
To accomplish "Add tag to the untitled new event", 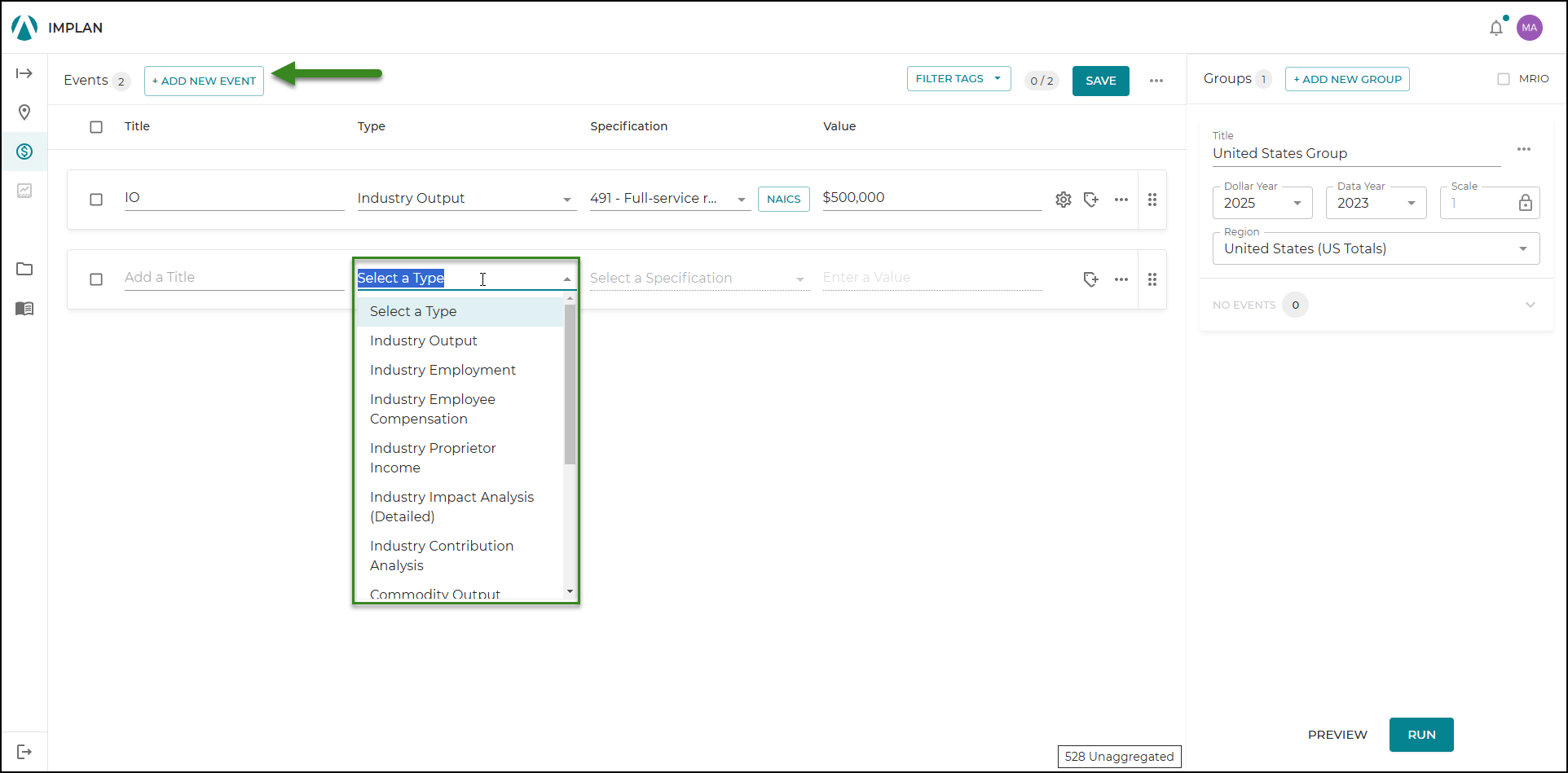I will (x=1091, y=279).
